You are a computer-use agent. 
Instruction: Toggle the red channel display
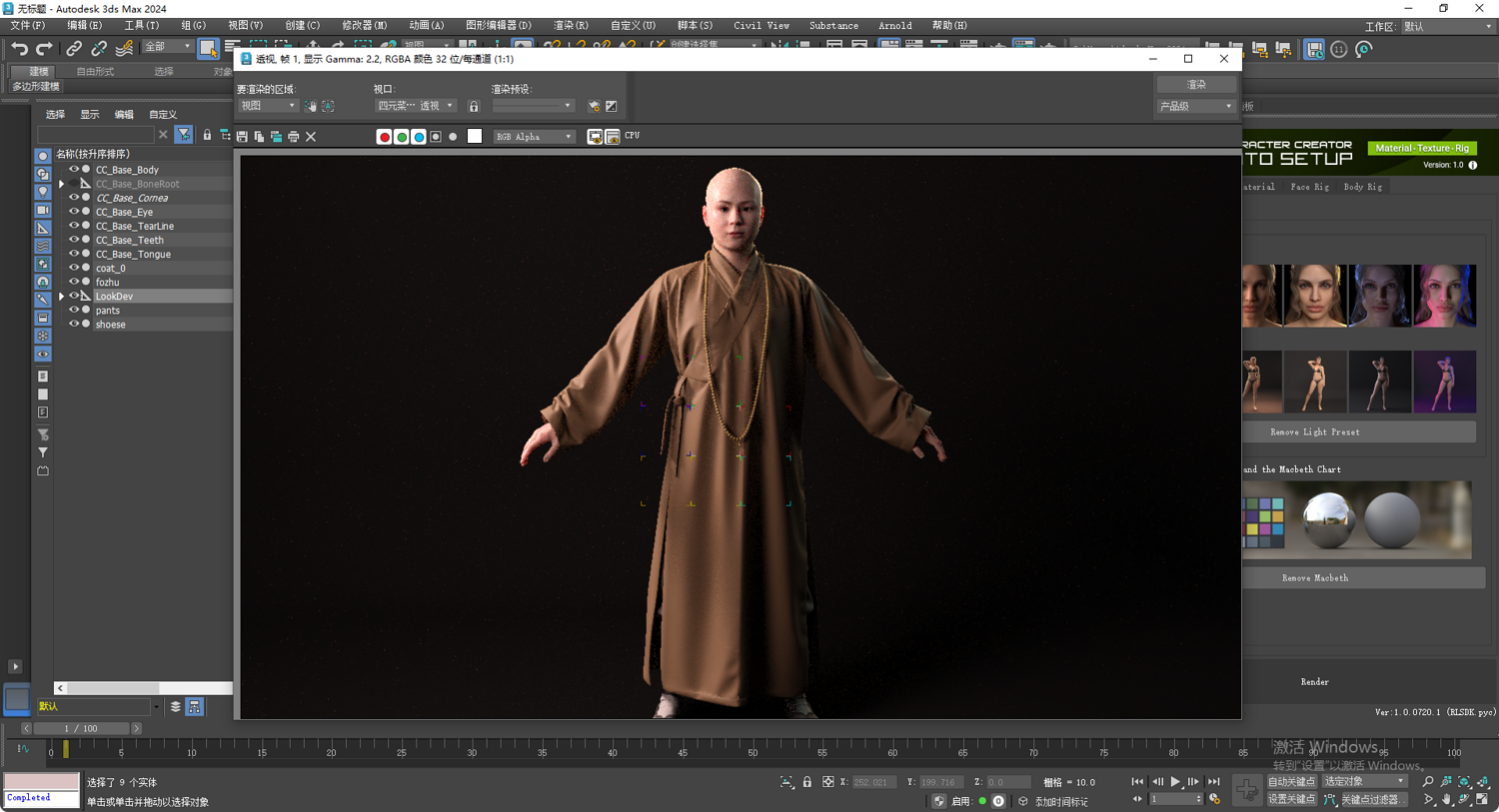pos(384,137)
